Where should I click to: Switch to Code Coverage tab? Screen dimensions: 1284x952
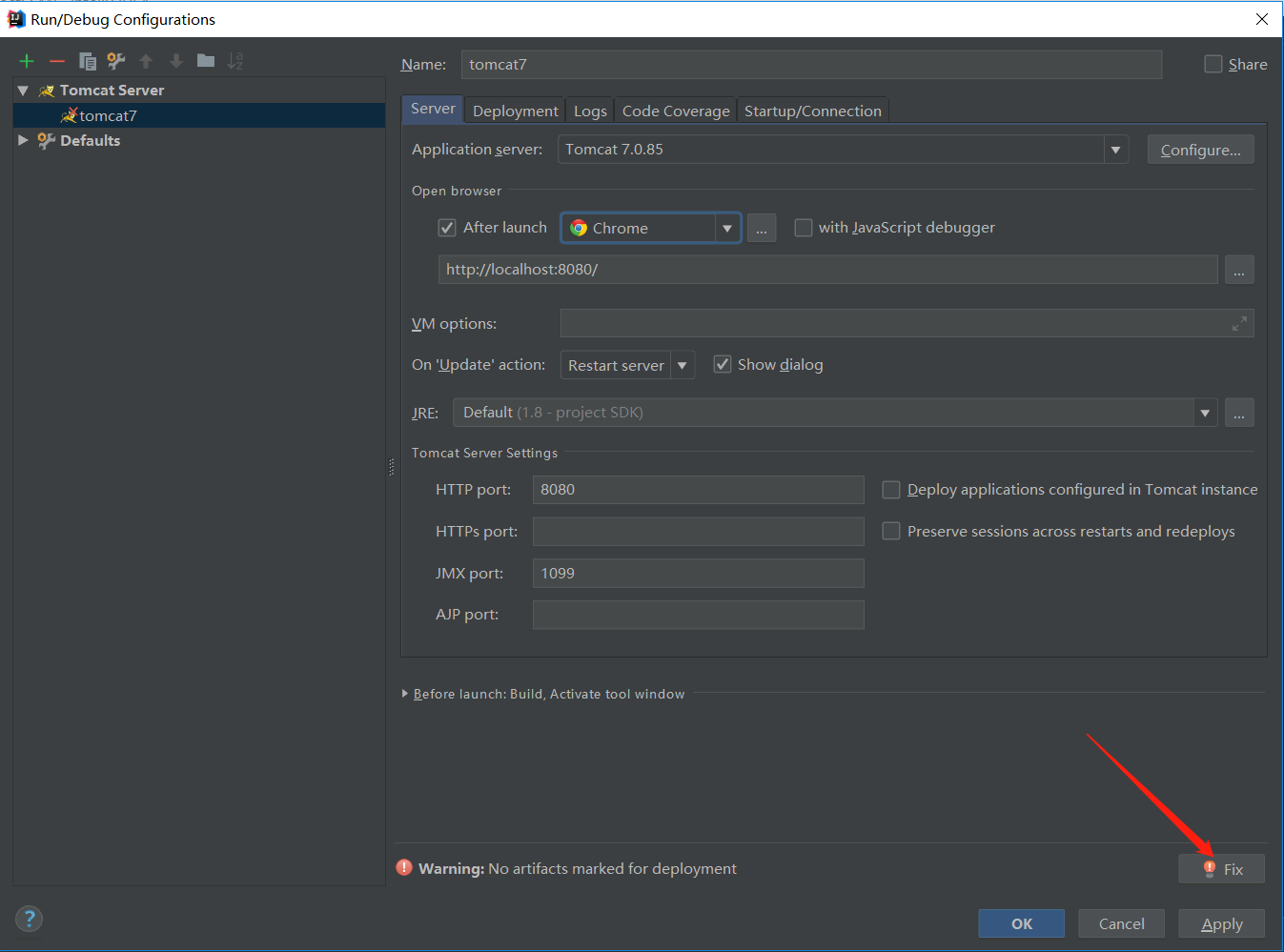point(676,111)
